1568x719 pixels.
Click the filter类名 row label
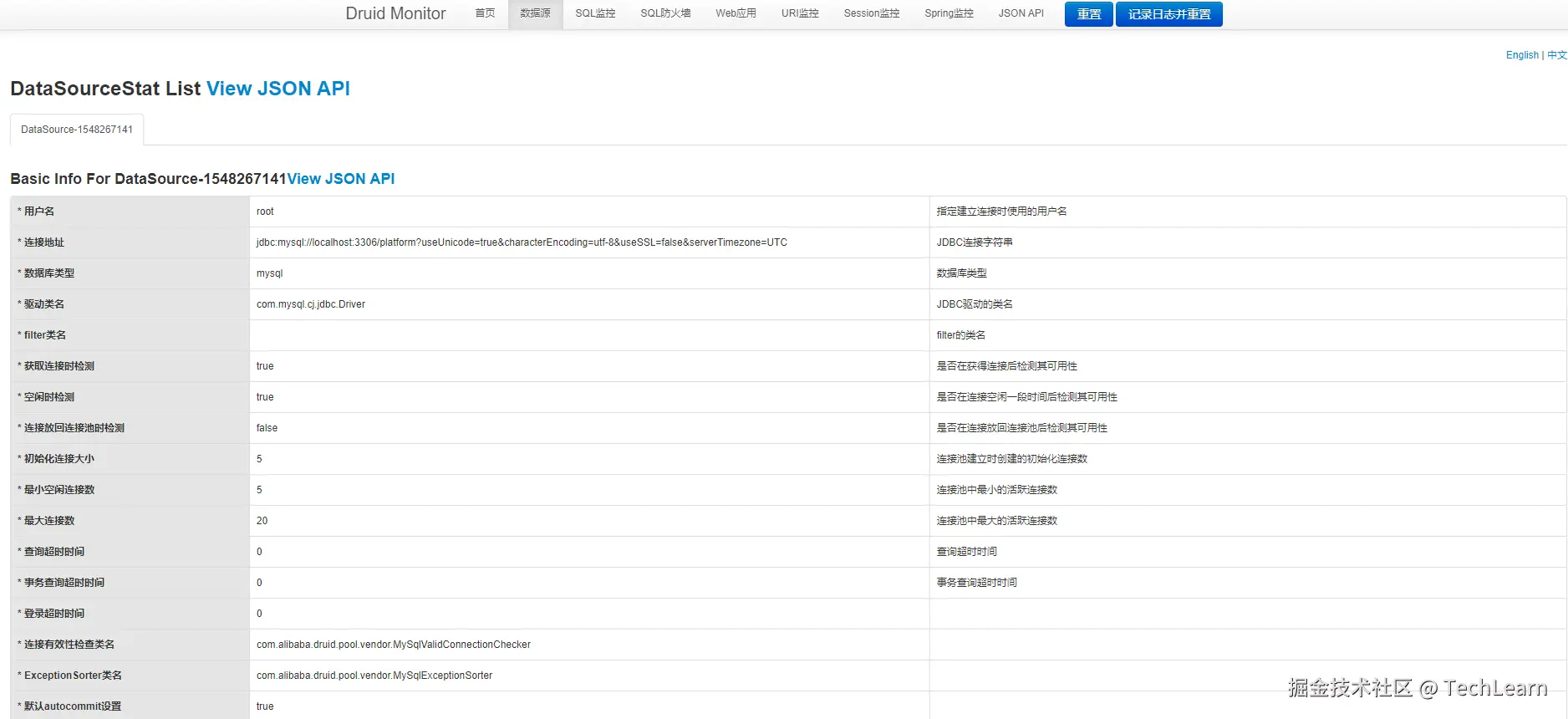[44, 335]
